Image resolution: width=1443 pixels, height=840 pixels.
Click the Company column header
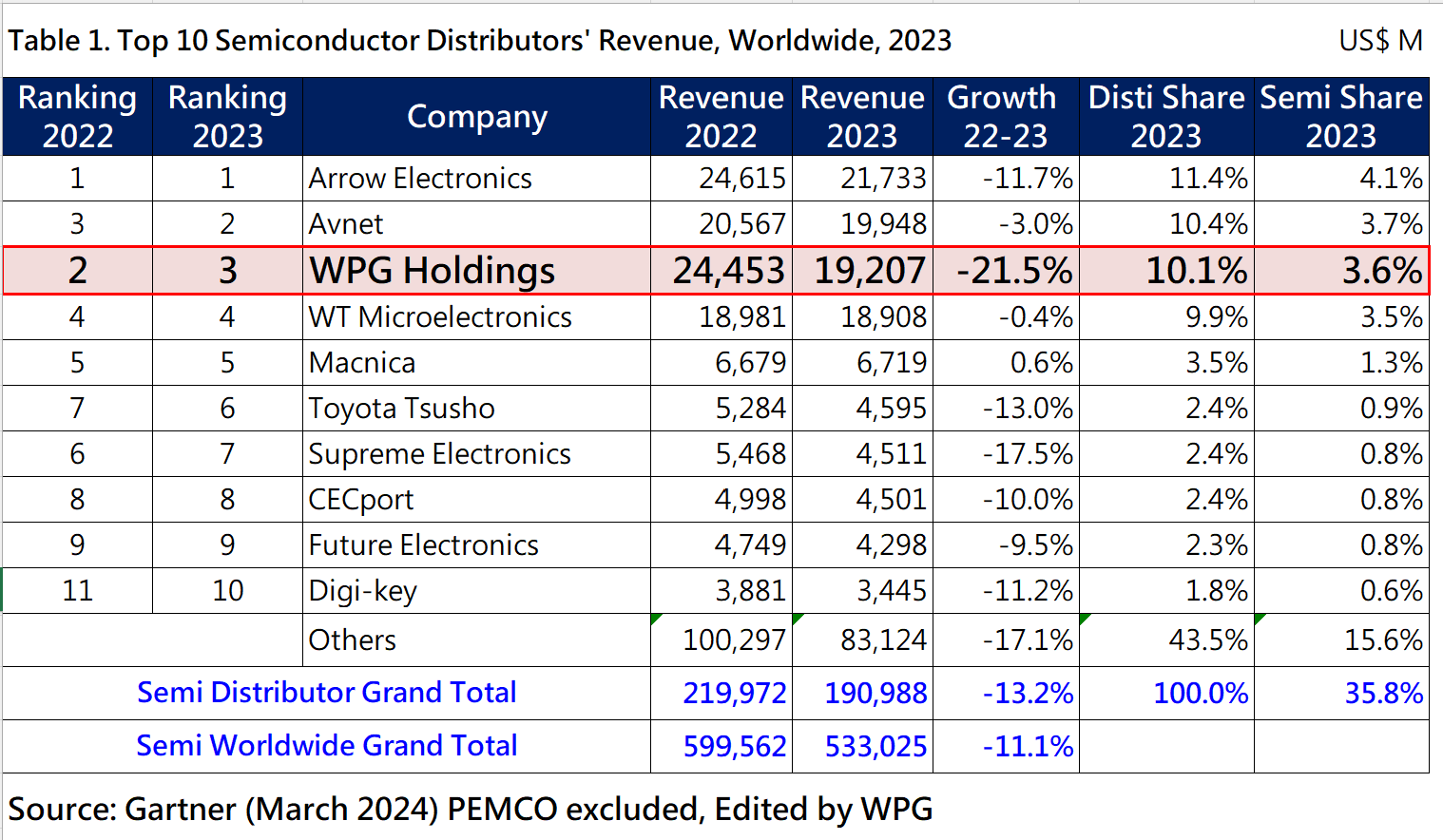(x=476, y=117)
